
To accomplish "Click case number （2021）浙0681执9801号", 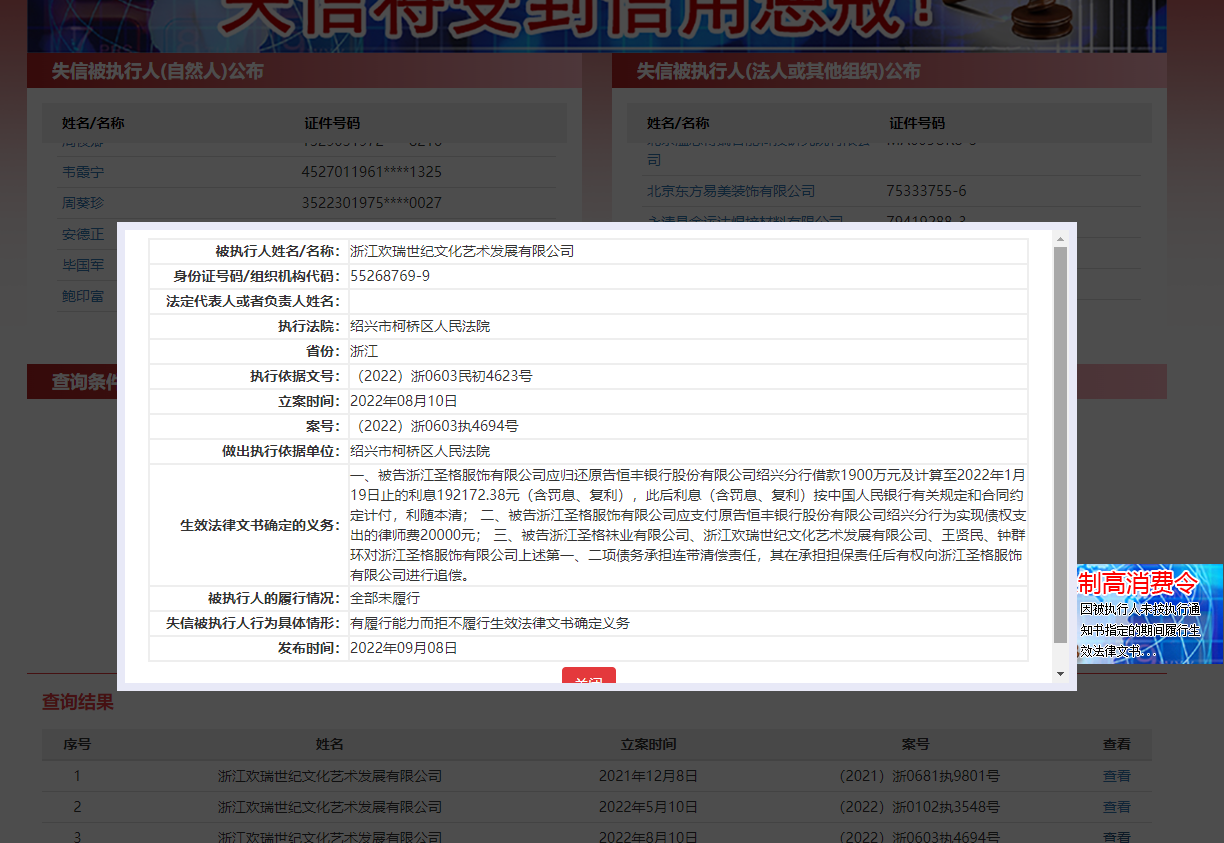I will (917, 776).
